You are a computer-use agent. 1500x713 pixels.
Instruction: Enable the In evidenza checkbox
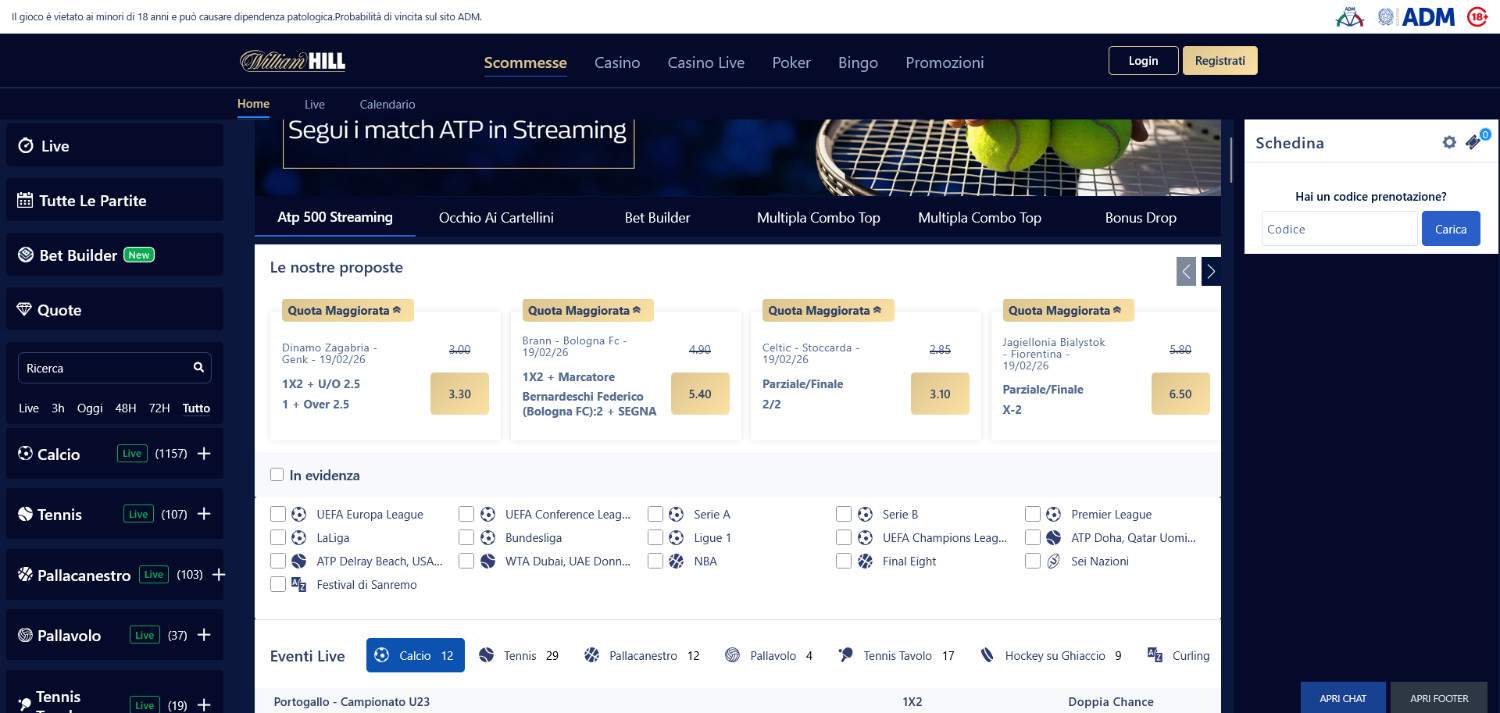click(277, 475)
